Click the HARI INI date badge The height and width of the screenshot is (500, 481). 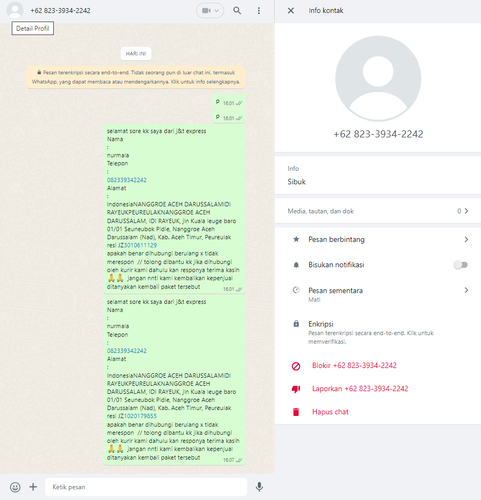136,54
